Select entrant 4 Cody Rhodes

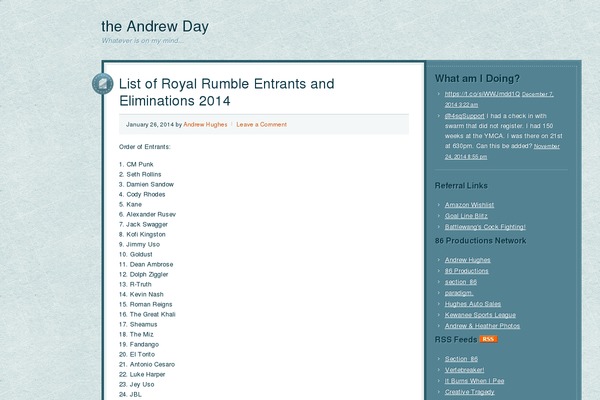(142, 194)
